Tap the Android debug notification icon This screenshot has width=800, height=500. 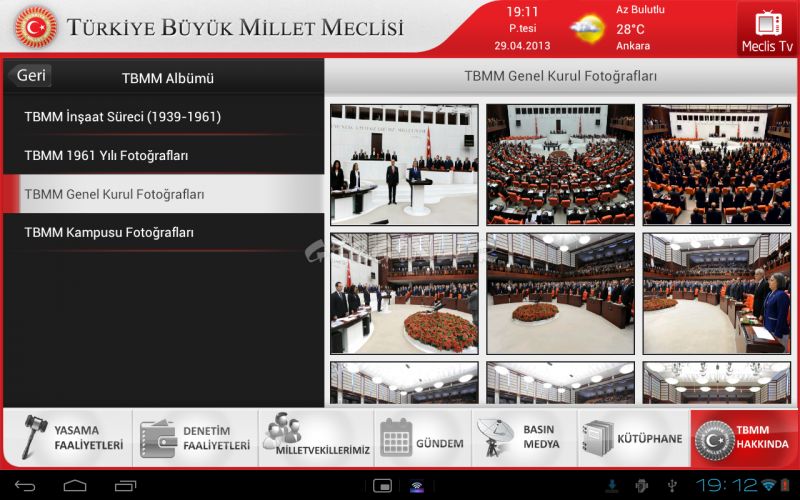641,486
